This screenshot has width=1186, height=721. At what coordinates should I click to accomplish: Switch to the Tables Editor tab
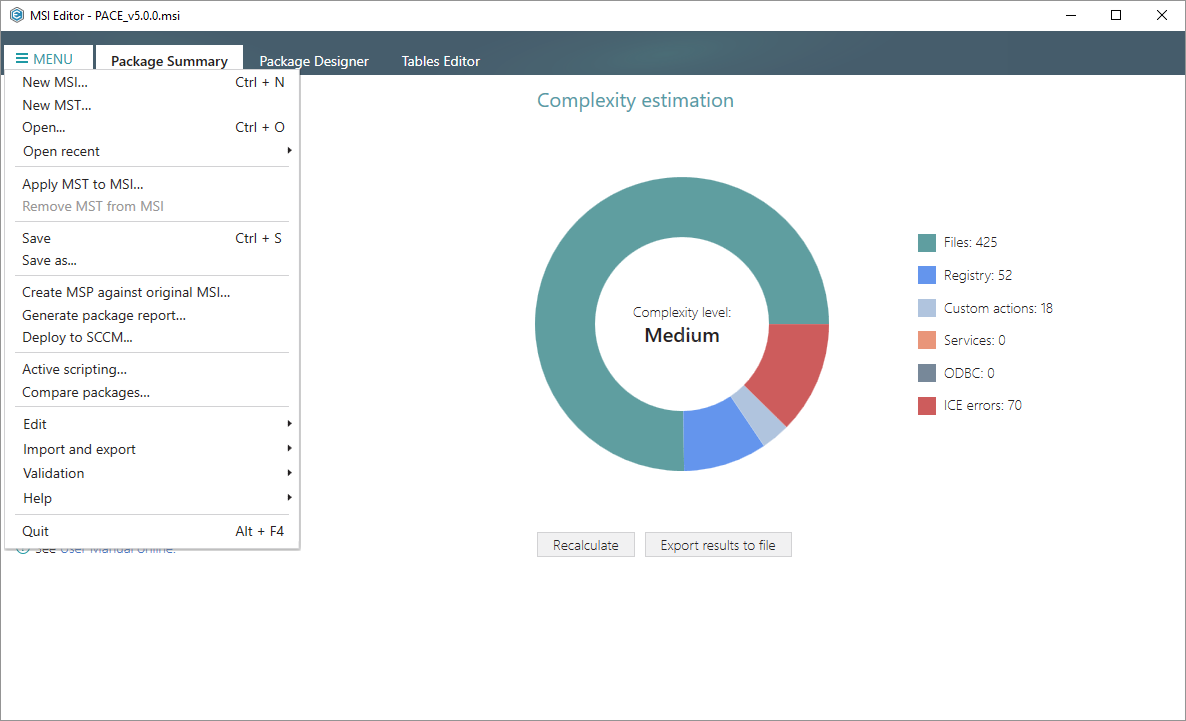coord(440,61)
